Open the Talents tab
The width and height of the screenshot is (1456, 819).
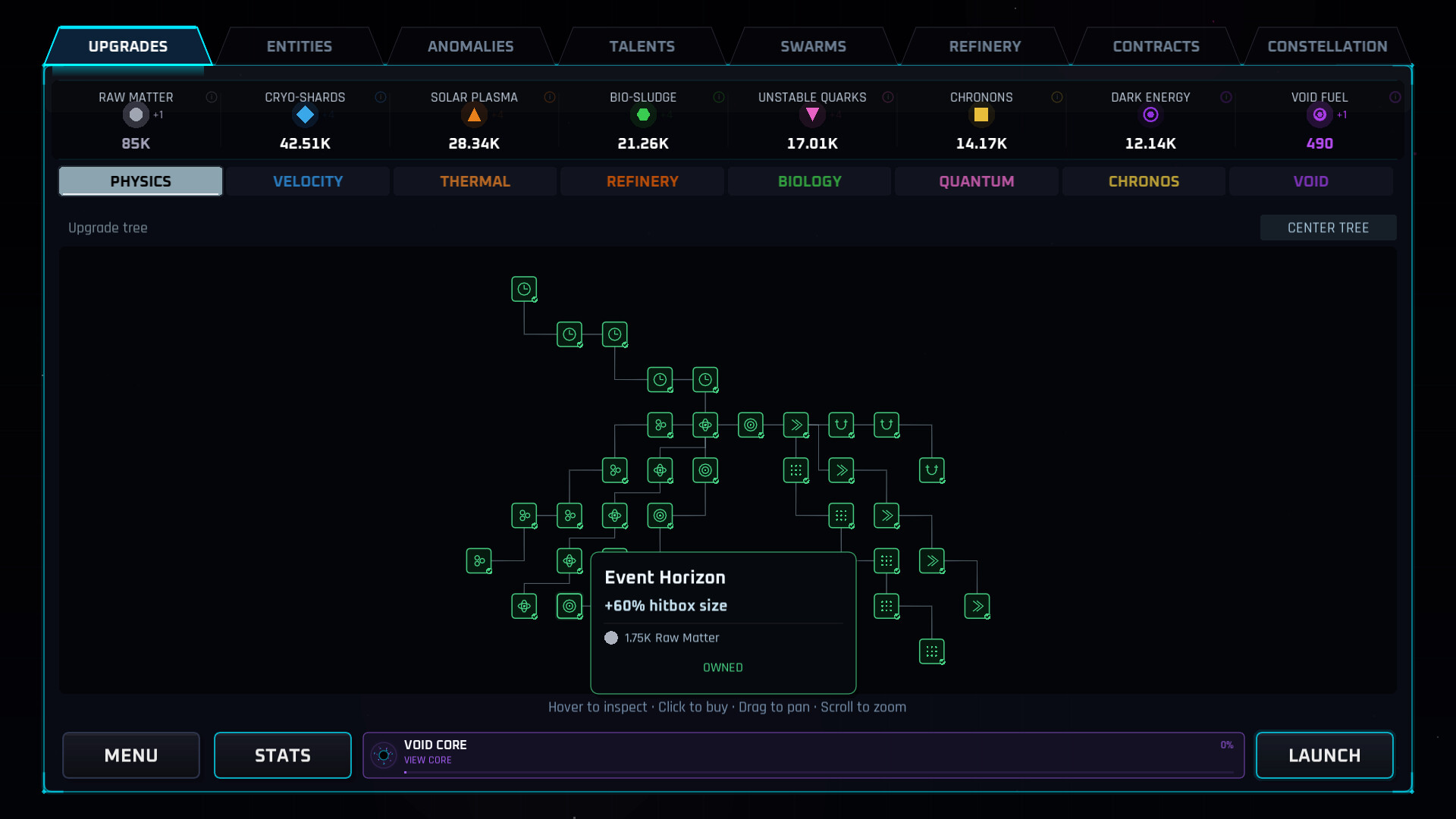(x=642, y=46)
